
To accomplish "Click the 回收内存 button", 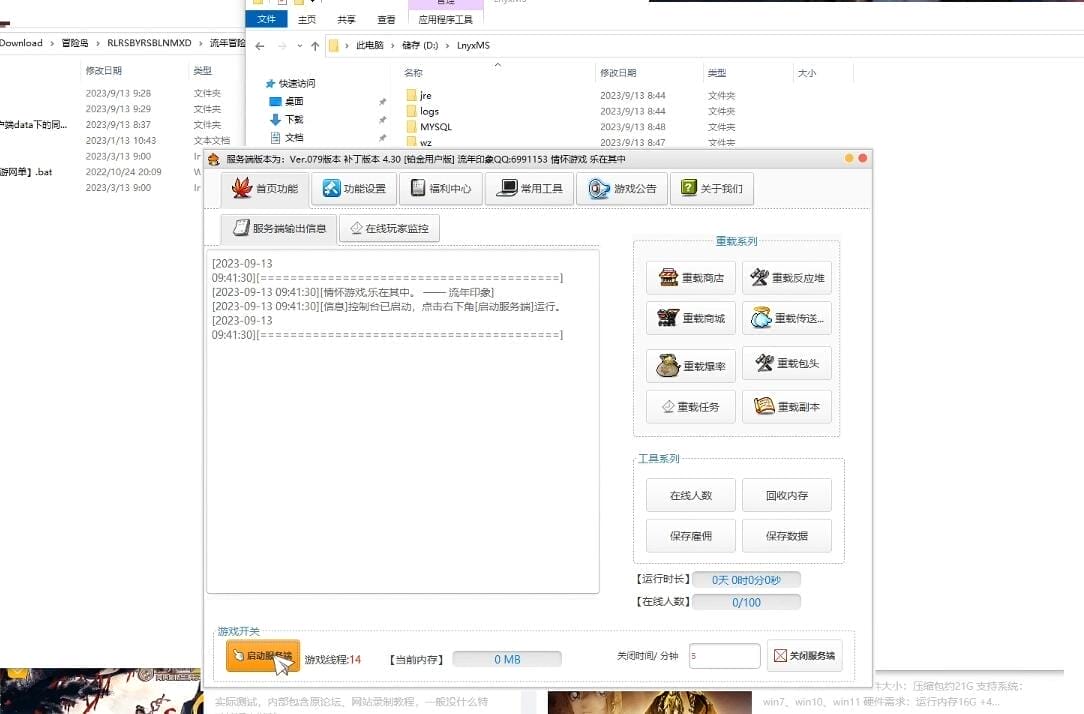I will click(787, 495).
